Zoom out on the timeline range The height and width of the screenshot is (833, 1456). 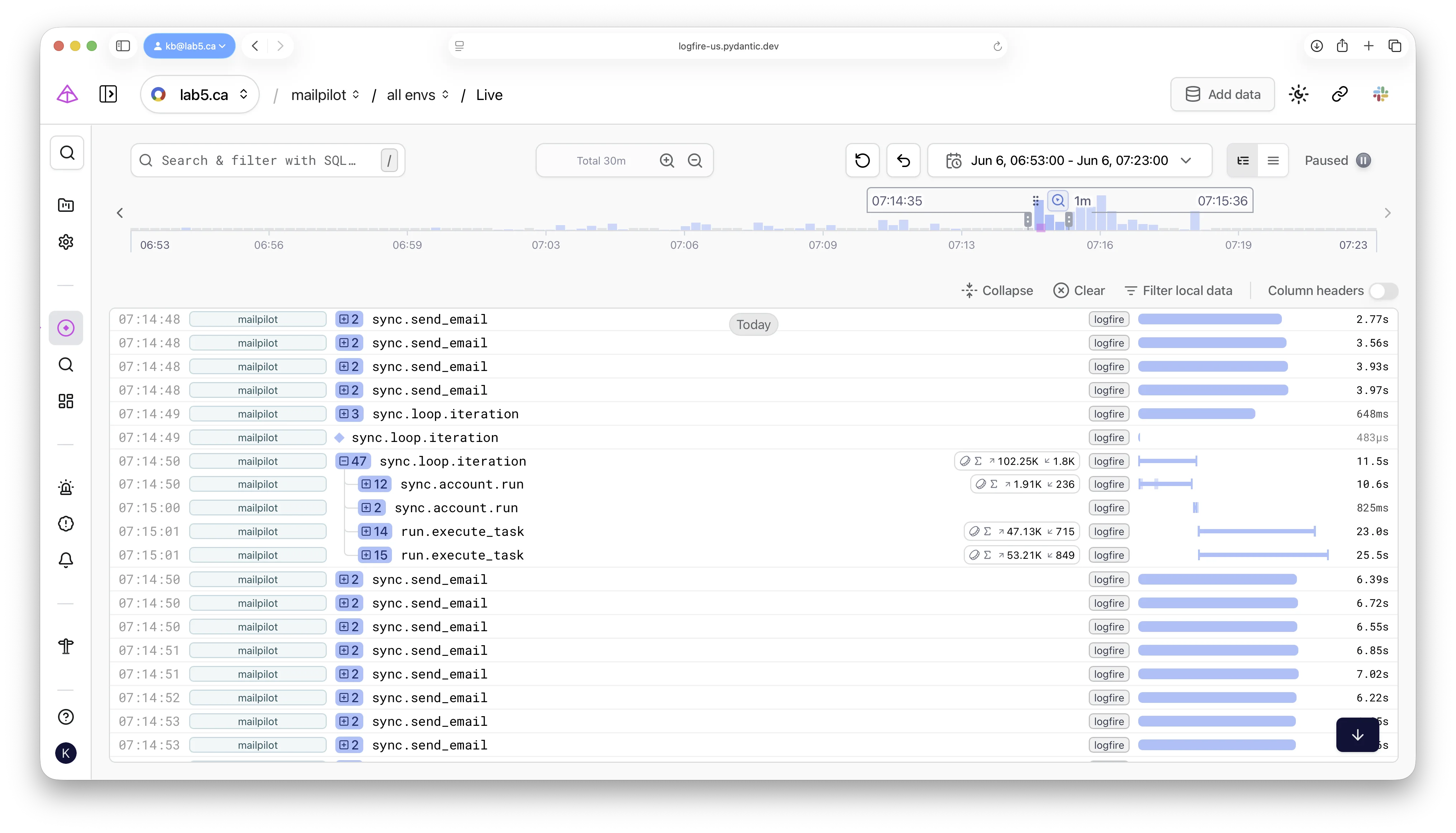click(x=695, y=160)
